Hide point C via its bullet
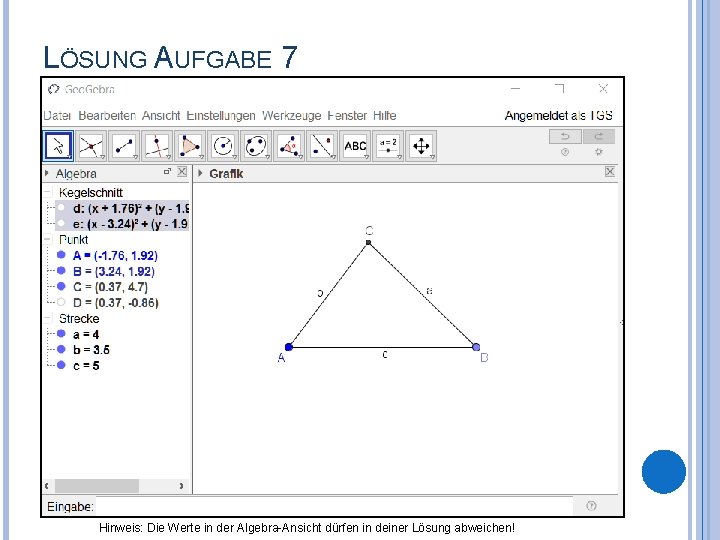The image size is (720, 540). (x=61, y=286)
